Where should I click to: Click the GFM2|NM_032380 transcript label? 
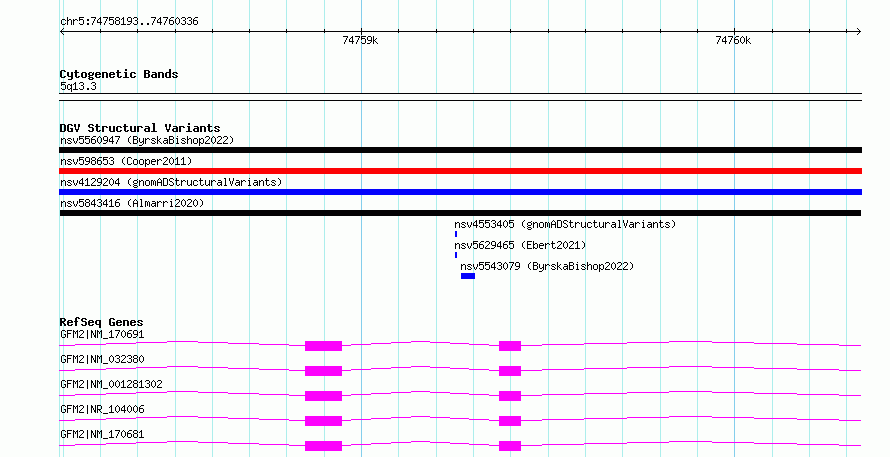[102, 359]
